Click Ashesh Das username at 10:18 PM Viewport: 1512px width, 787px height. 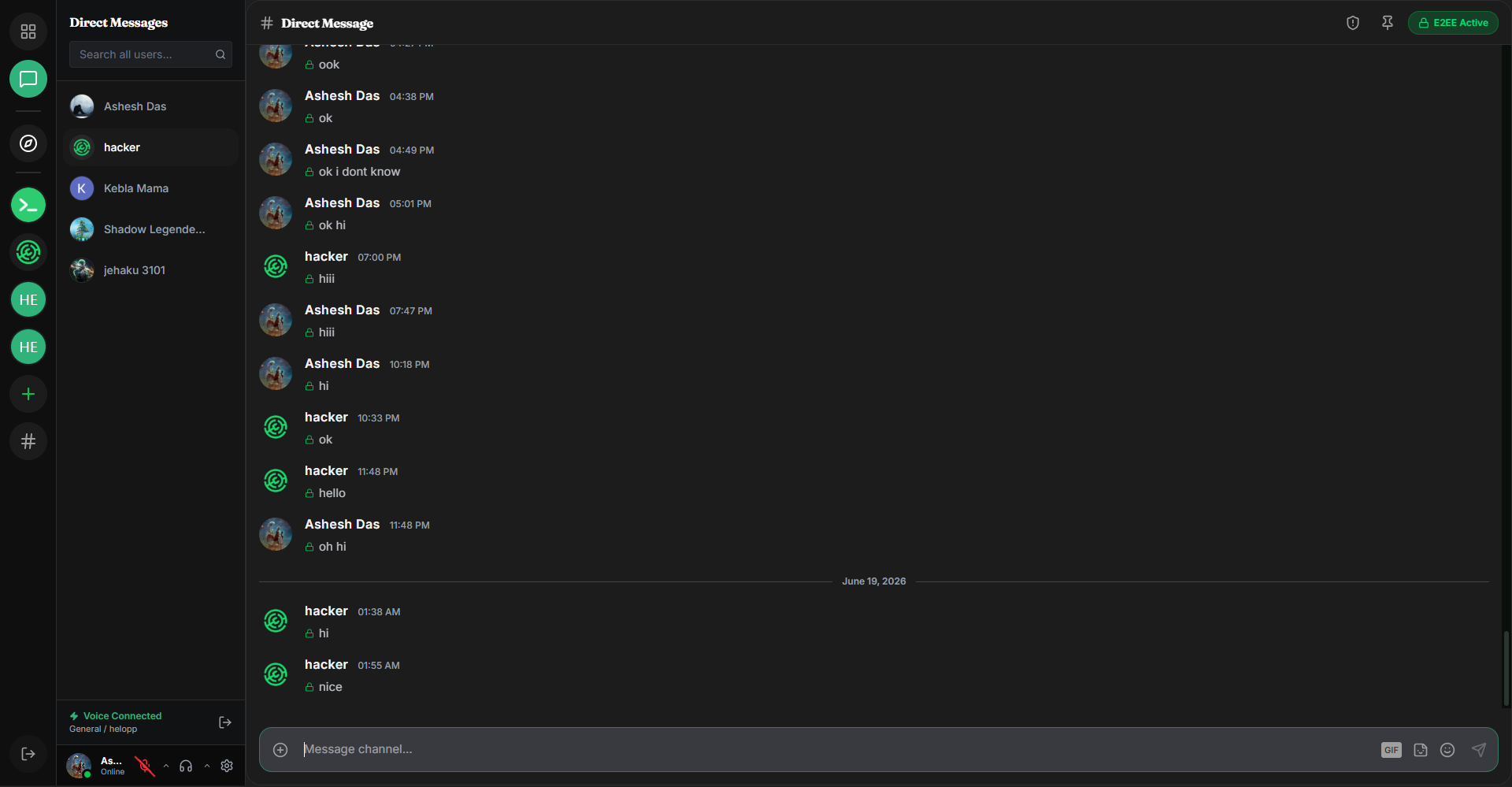(342, 364)
